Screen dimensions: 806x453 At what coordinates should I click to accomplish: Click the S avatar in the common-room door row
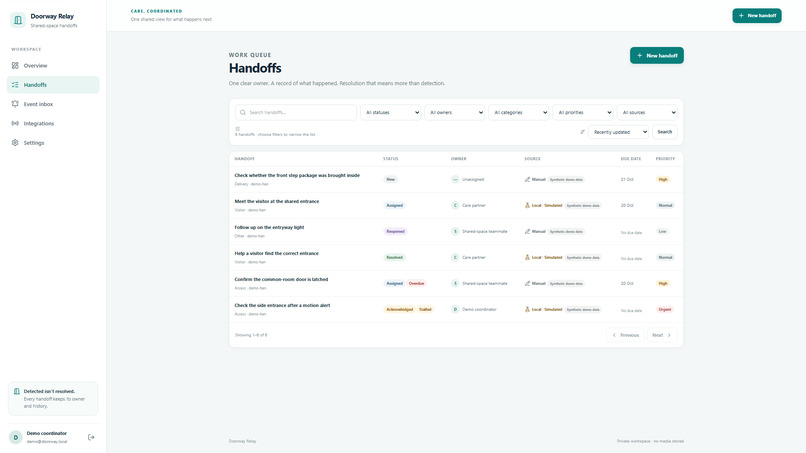[455, 283]
